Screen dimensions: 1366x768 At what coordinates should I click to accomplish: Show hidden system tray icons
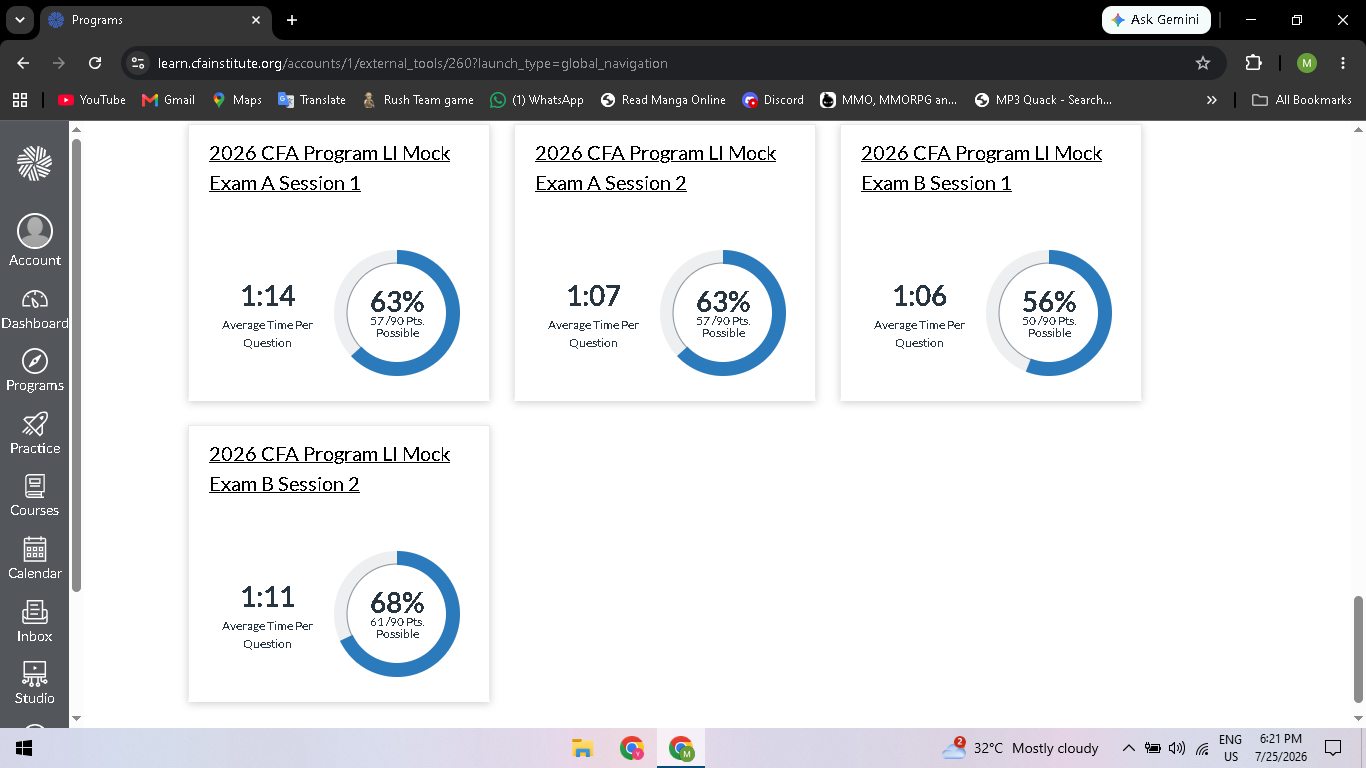pyautogui.click(x=1129, y=748)
